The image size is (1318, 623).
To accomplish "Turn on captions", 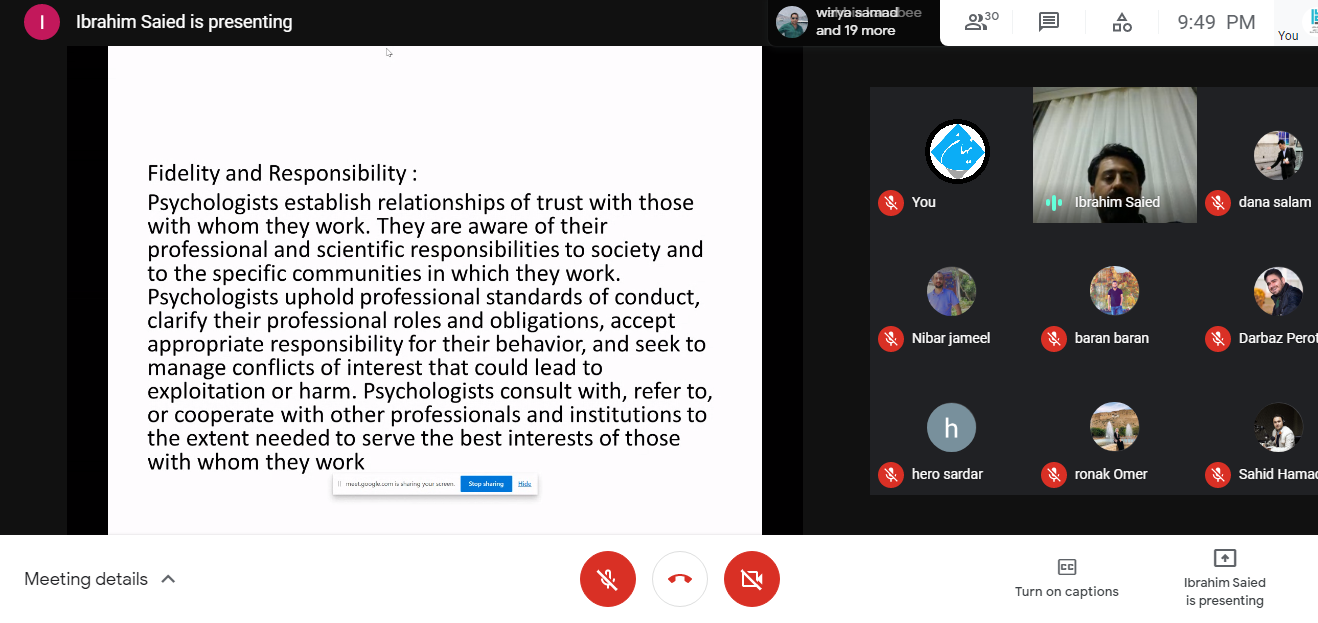I will coord(1066,578).
